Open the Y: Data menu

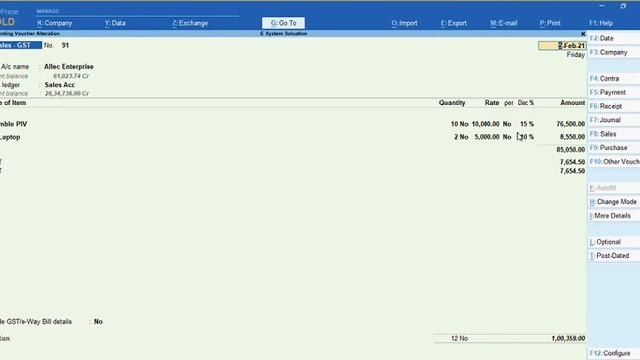pos(115,23)
